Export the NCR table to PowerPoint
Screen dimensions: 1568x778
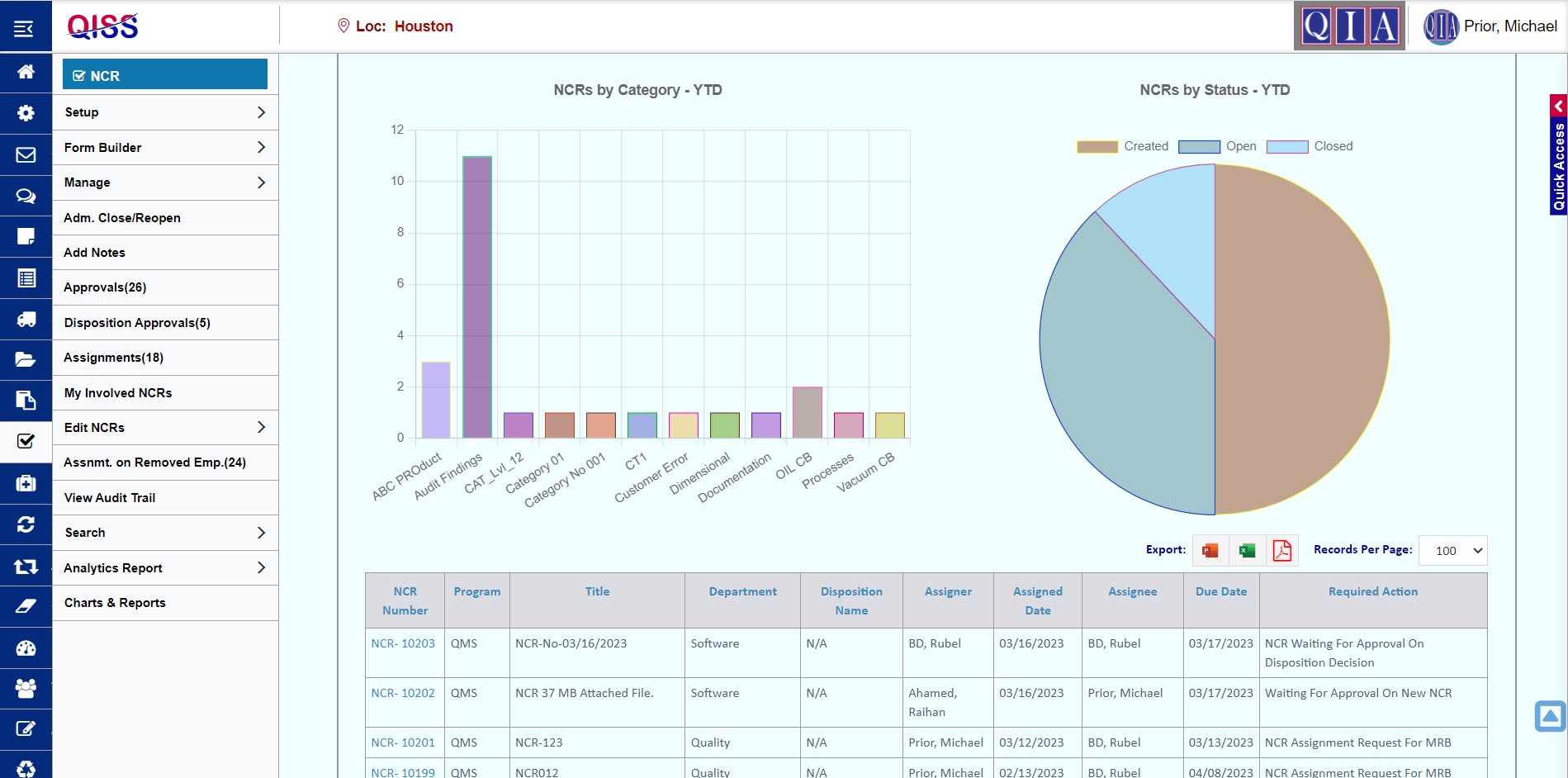coord(1210,549)
